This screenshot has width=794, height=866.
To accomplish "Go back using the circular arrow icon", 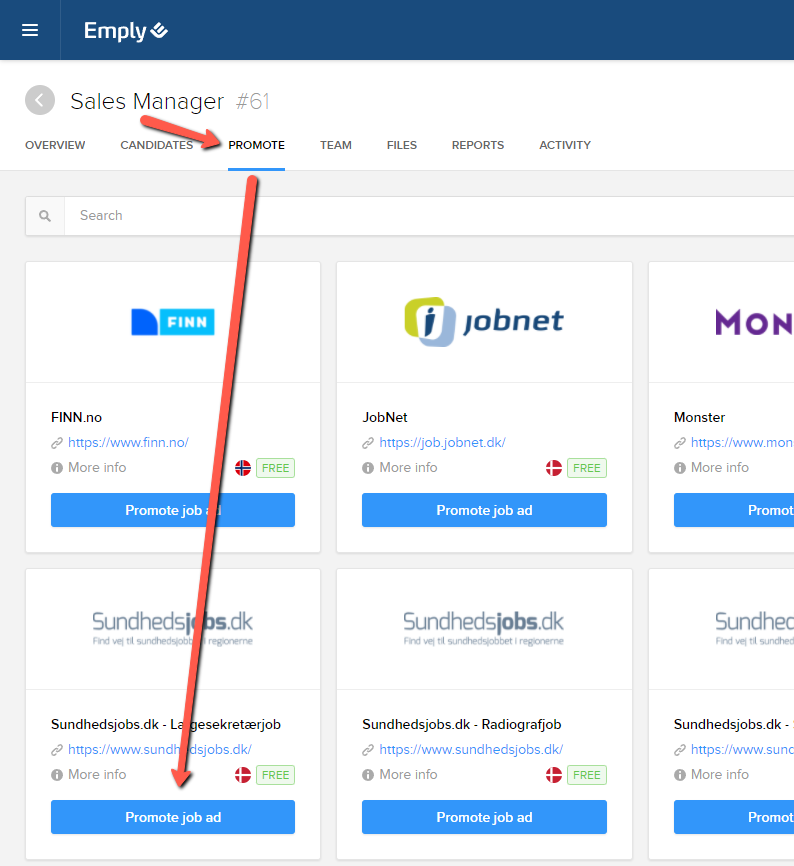I will [40, 101].
